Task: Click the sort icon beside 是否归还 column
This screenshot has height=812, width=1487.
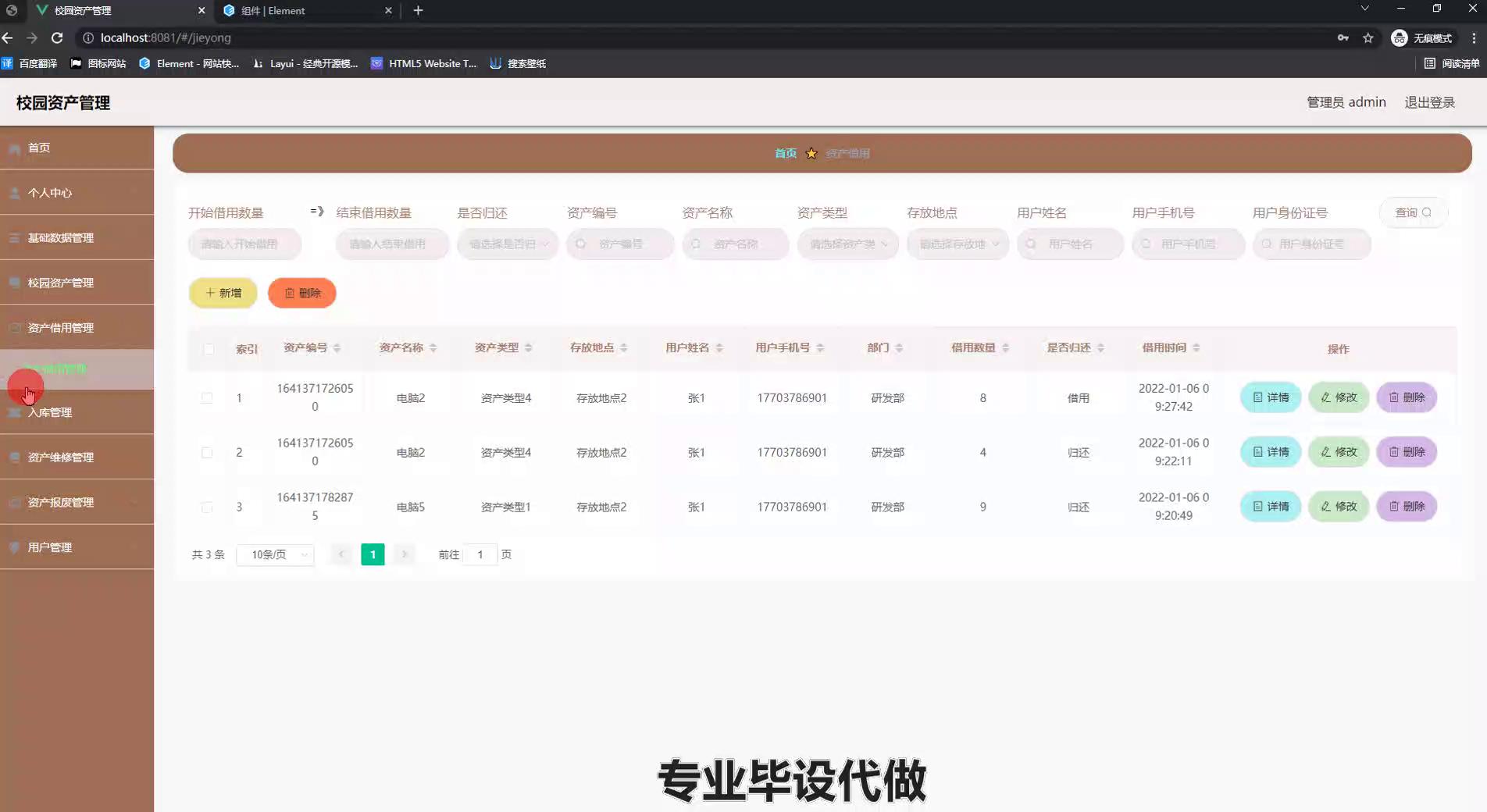Action: click(x=1100, y=348)
